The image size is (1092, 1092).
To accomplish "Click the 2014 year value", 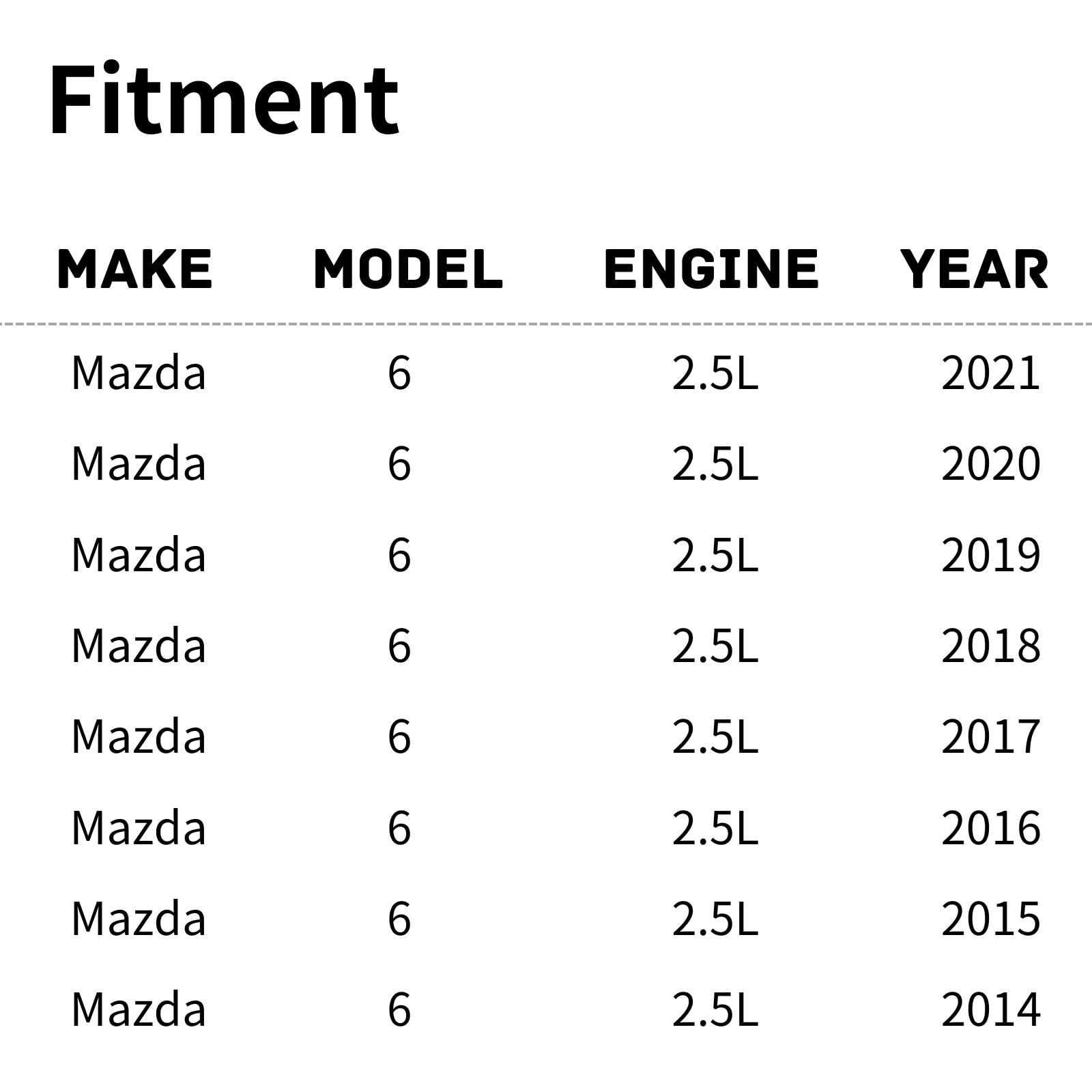I will [x=990, y=1009].
